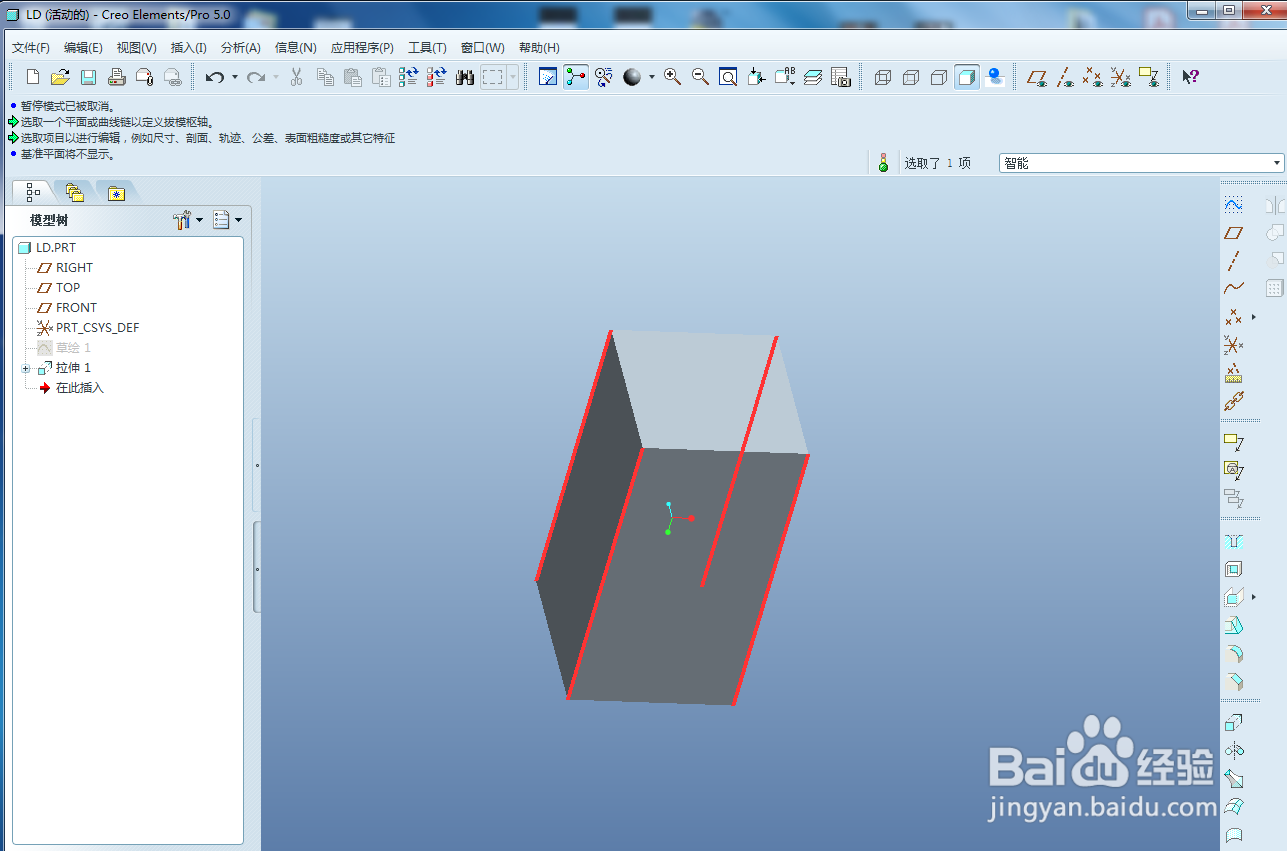Viewport: 1287px width, 851px height.
Task: Open the 智能 selection filter dropdown
Action: pos(1141,163)
